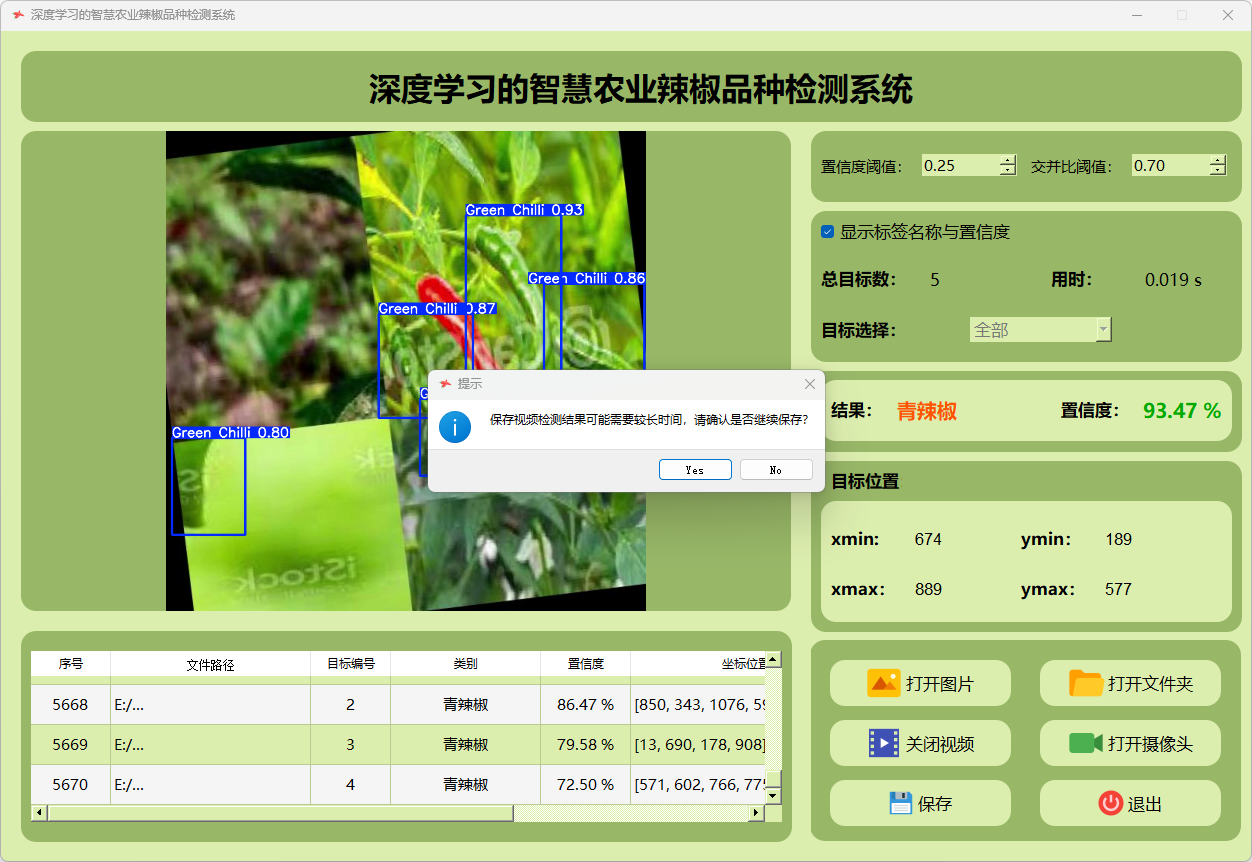Screen dimensions: 1252x862
Task: Confirm saving by clicking Yes
Action: point(695,470)
